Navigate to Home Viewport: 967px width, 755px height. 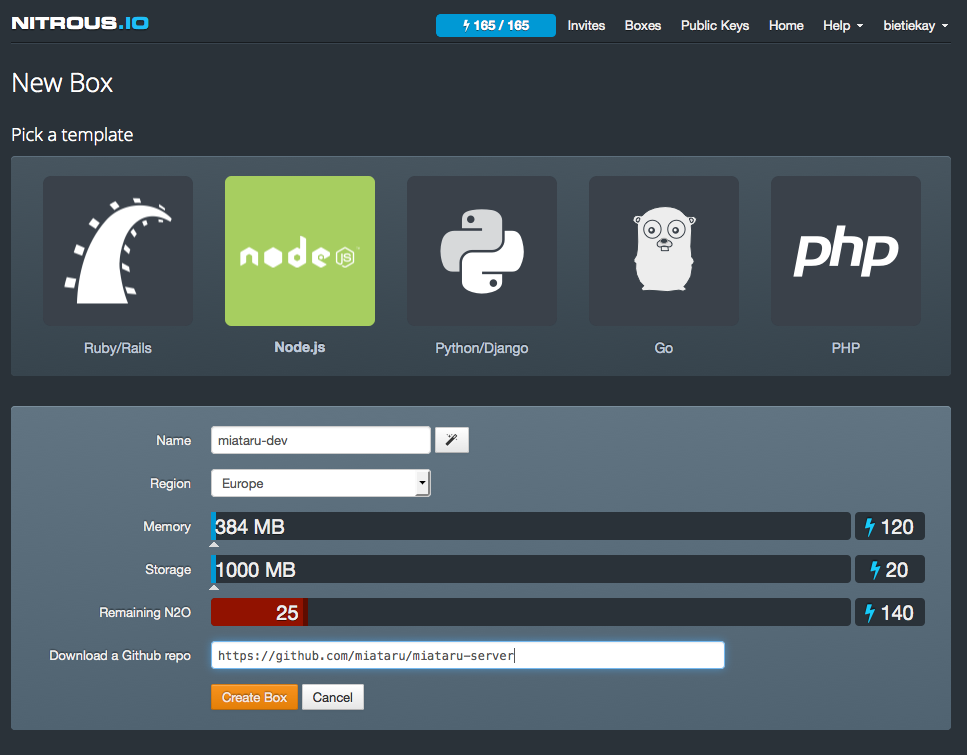click(786, 25)
